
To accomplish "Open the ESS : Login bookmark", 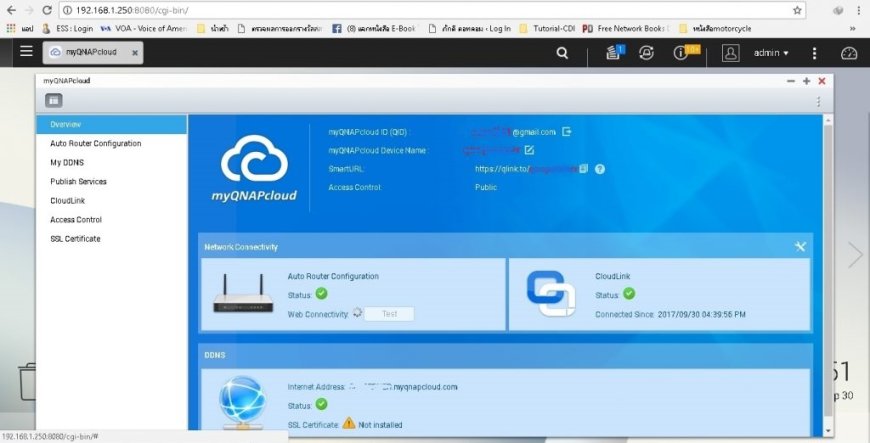I will (x=68, y=28).
